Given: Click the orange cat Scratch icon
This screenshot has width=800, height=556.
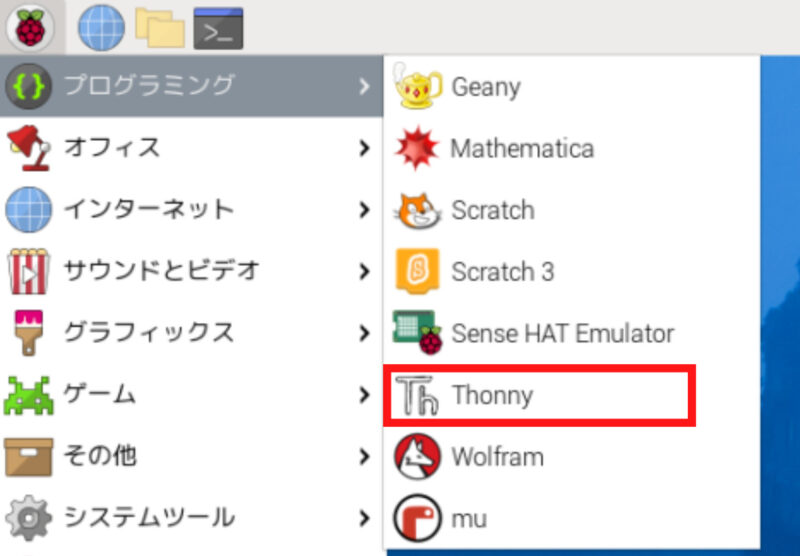Looking at the screenshot, I should pos(417,210).
